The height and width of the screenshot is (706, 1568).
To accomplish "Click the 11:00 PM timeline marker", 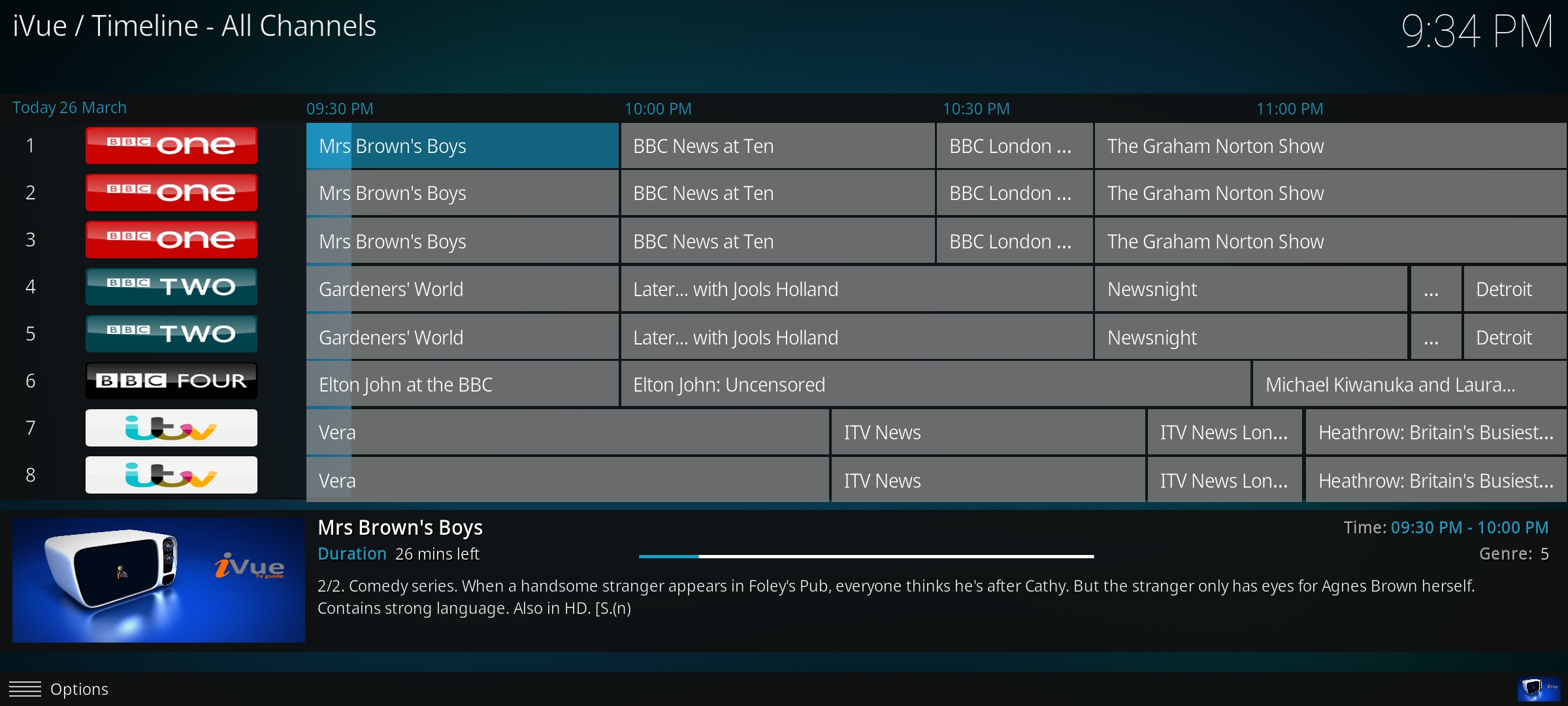I will point(1290,109).
